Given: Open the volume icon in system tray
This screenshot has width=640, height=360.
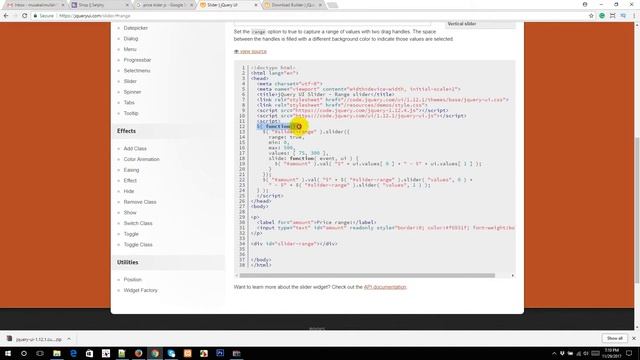Looking at the screenshot, I should click(586, 353).
